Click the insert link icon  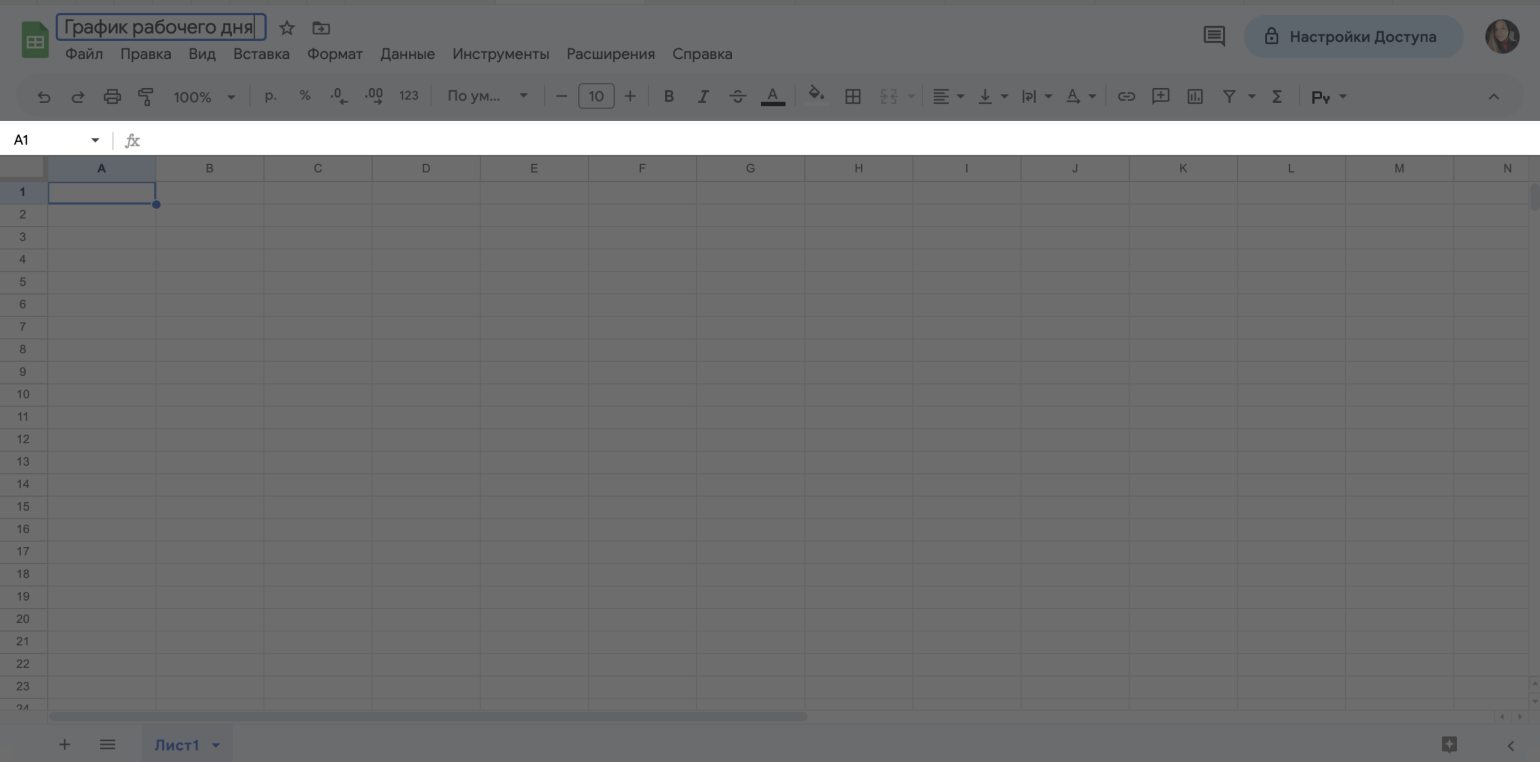[1126, 97]
